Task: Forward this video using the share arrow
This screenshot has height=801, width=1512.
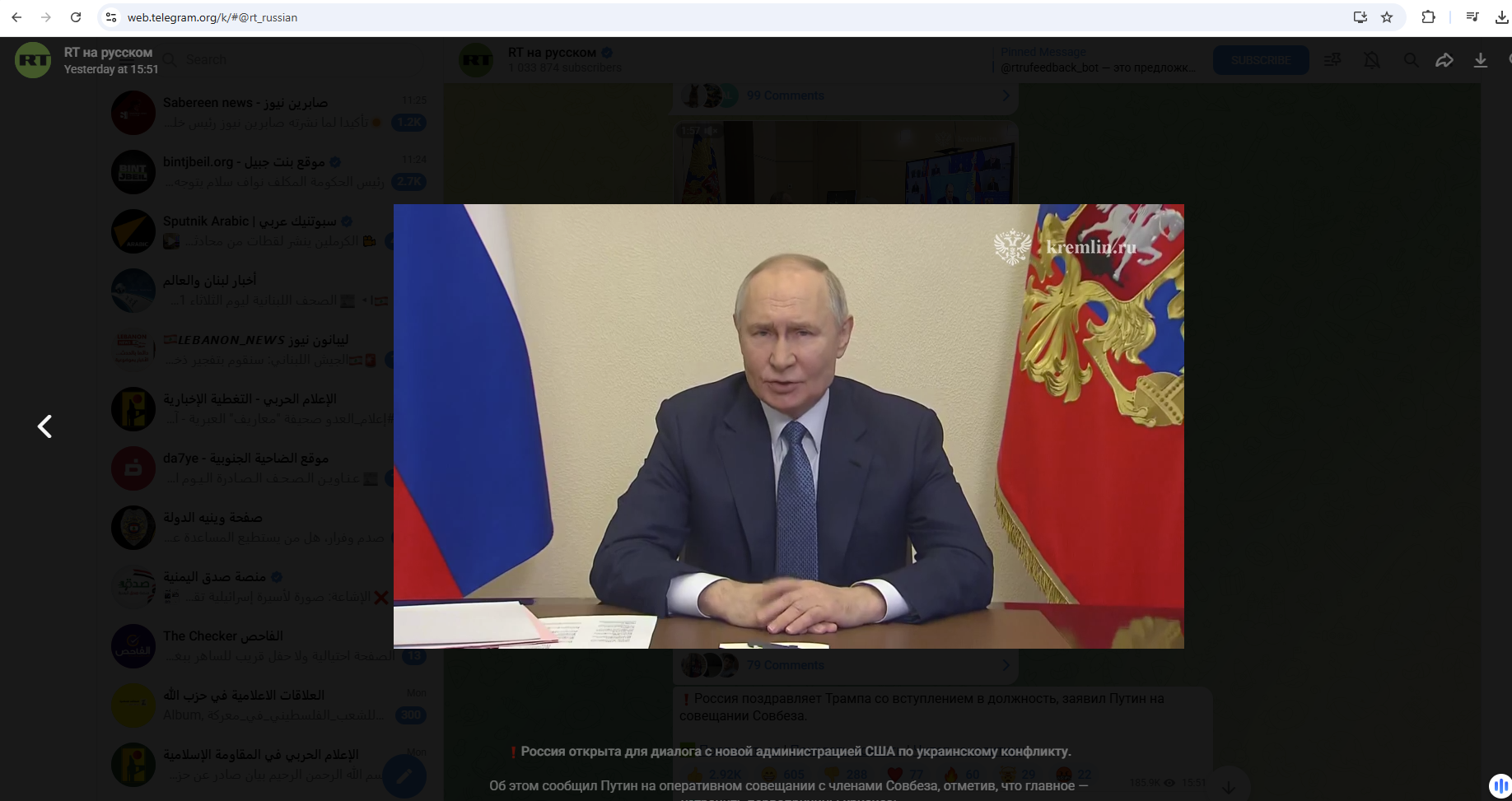Action: coord(1444,60)
